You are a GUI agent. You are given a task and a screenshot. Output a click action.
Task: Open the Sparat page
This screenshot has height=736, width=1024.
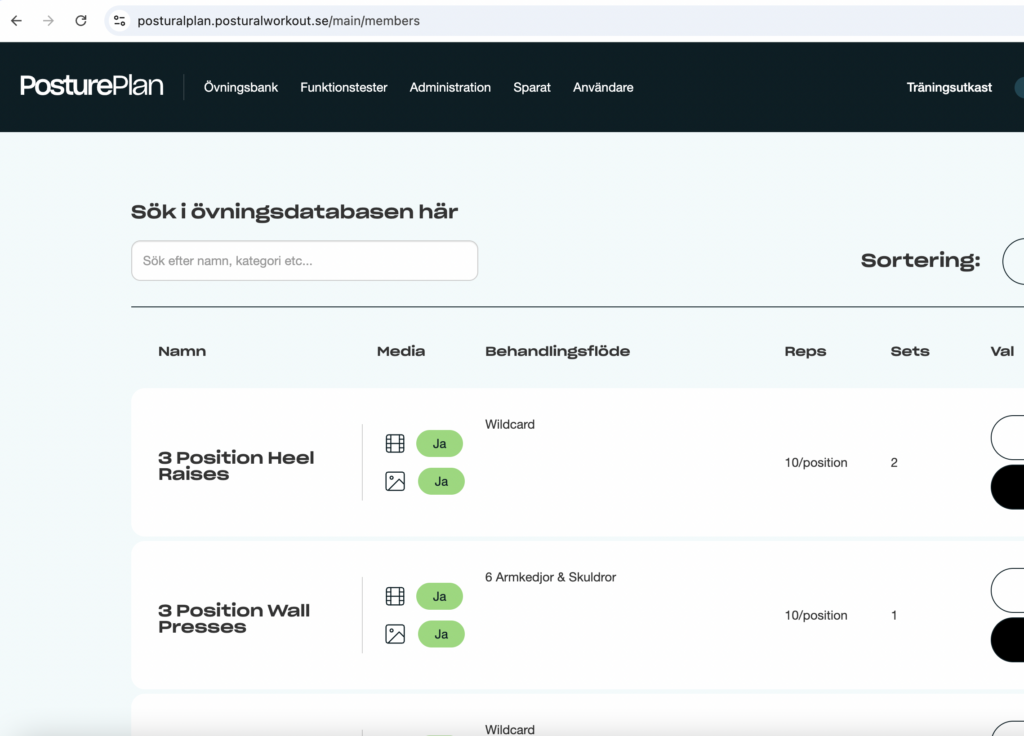coord(532,87)
